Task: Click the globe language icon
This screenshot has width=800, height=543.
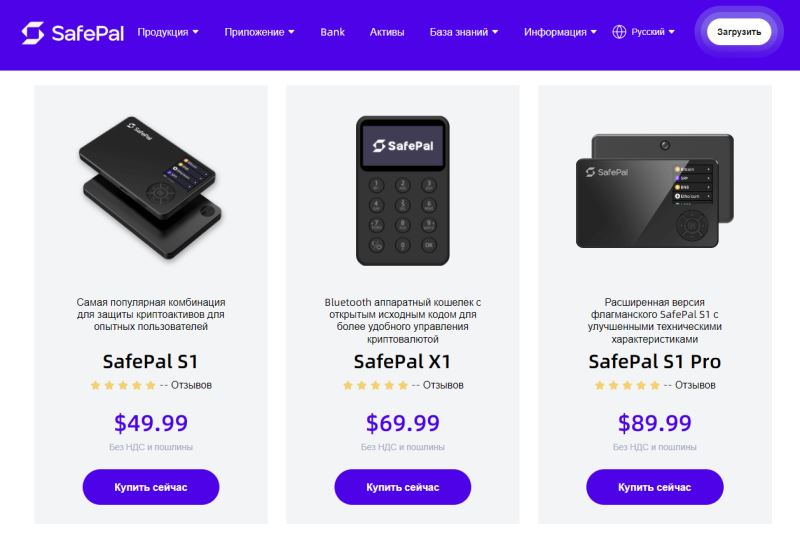Action: [x=619, y=32]
